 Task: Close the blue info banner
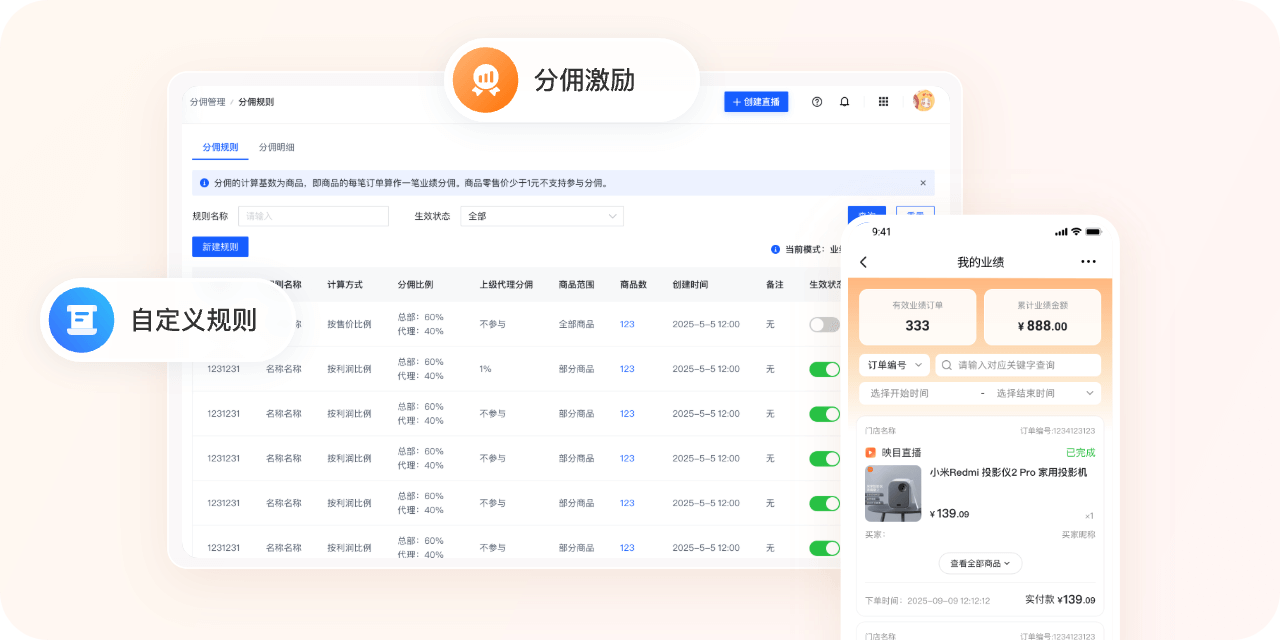tap(922, 183)
